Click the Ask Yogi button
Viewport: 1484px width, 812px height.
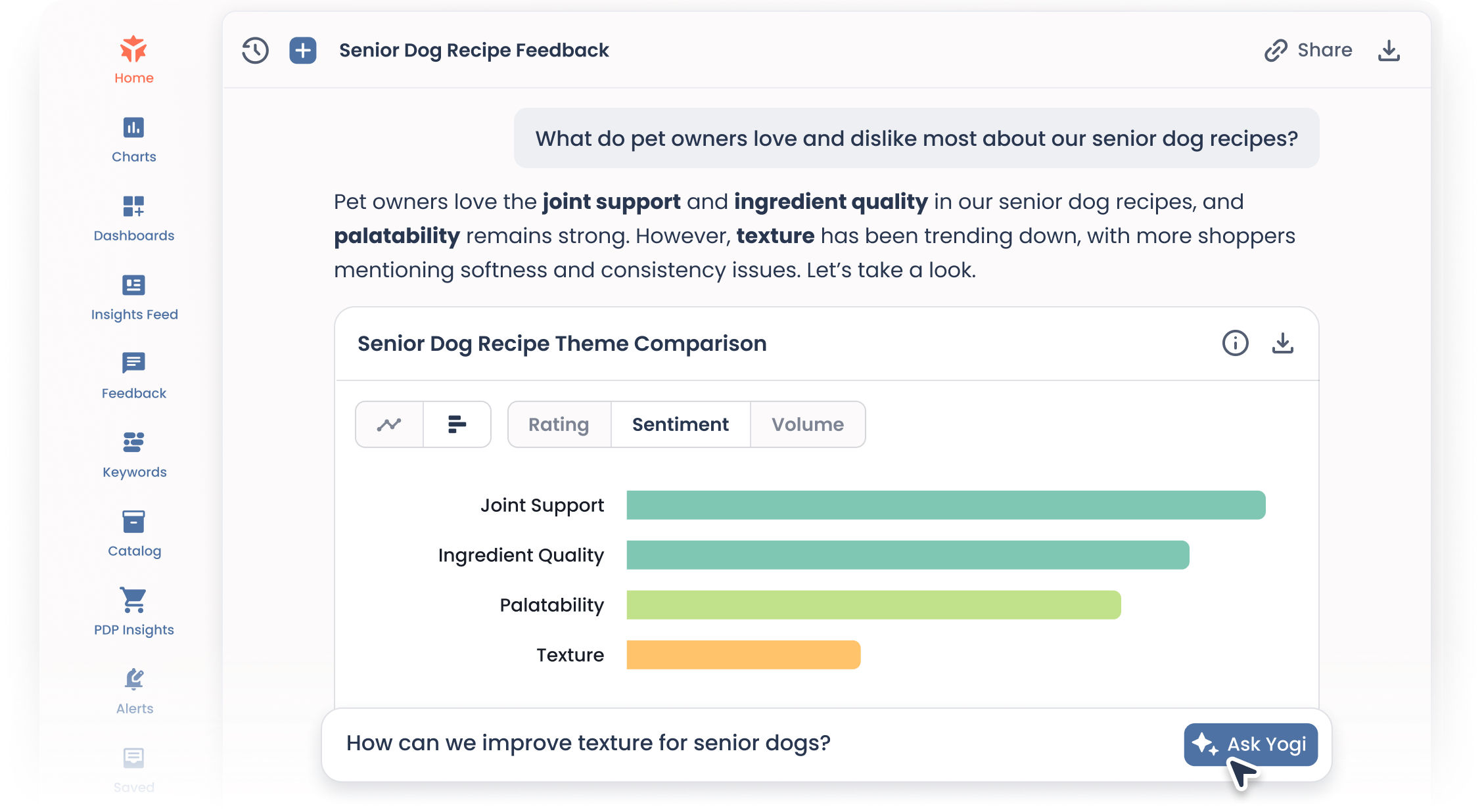click(x=1251, y=744)
